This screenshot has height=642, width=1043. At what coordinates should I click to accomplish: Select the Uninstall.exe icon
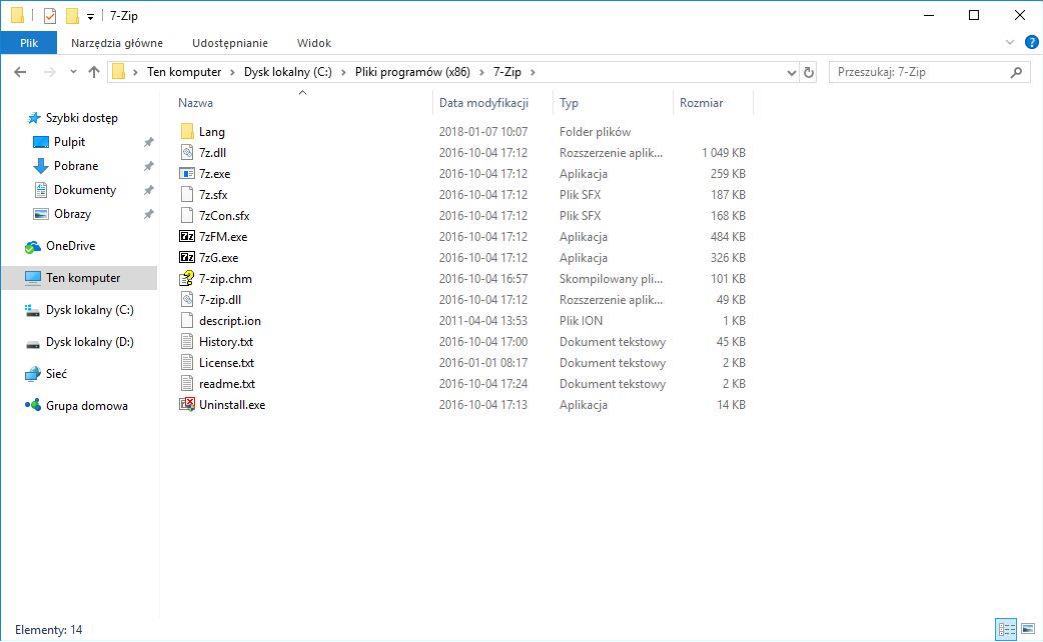coord(187,404)
